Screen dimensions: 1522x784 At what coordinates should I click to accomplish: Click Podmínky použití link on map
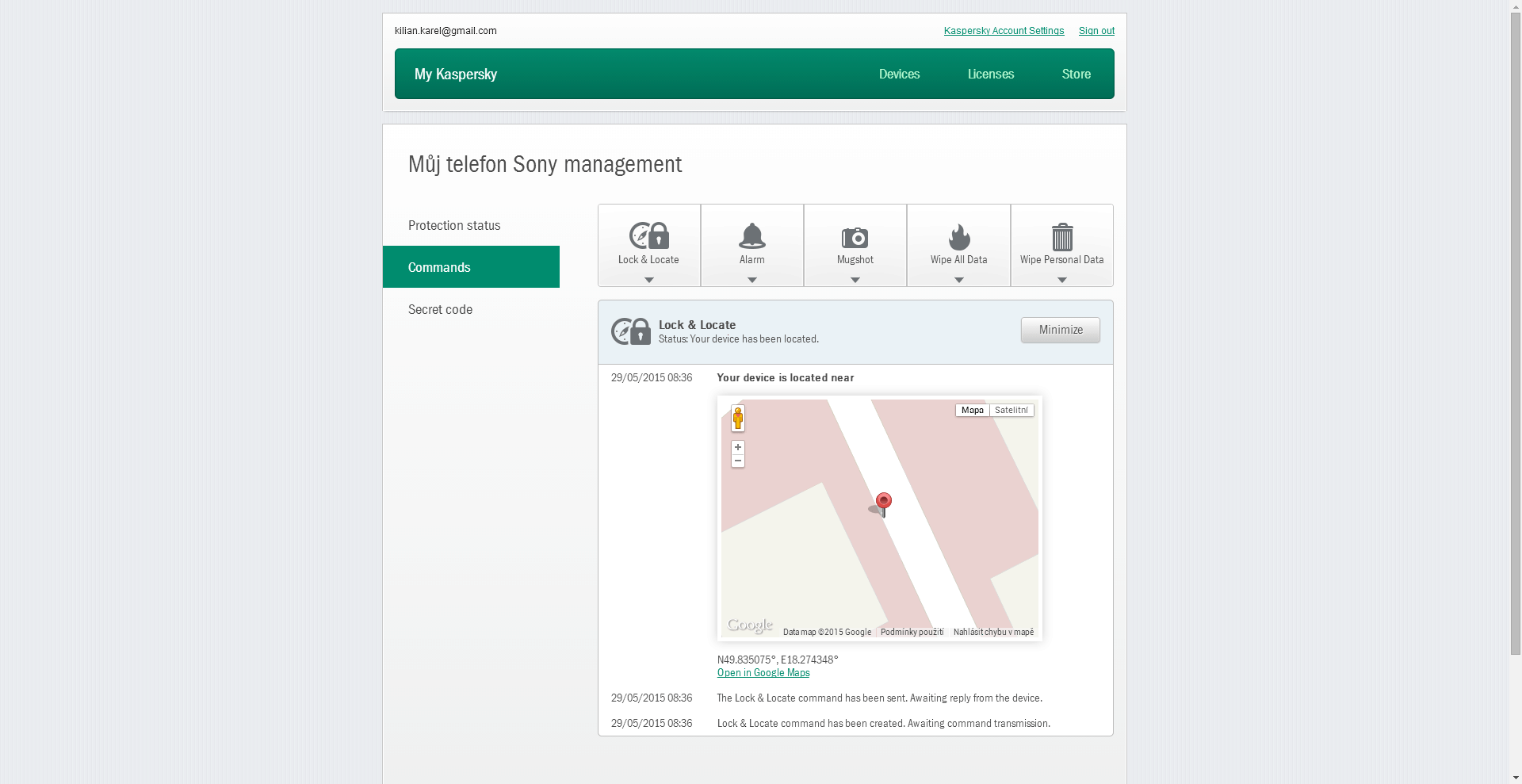(912, 632)
